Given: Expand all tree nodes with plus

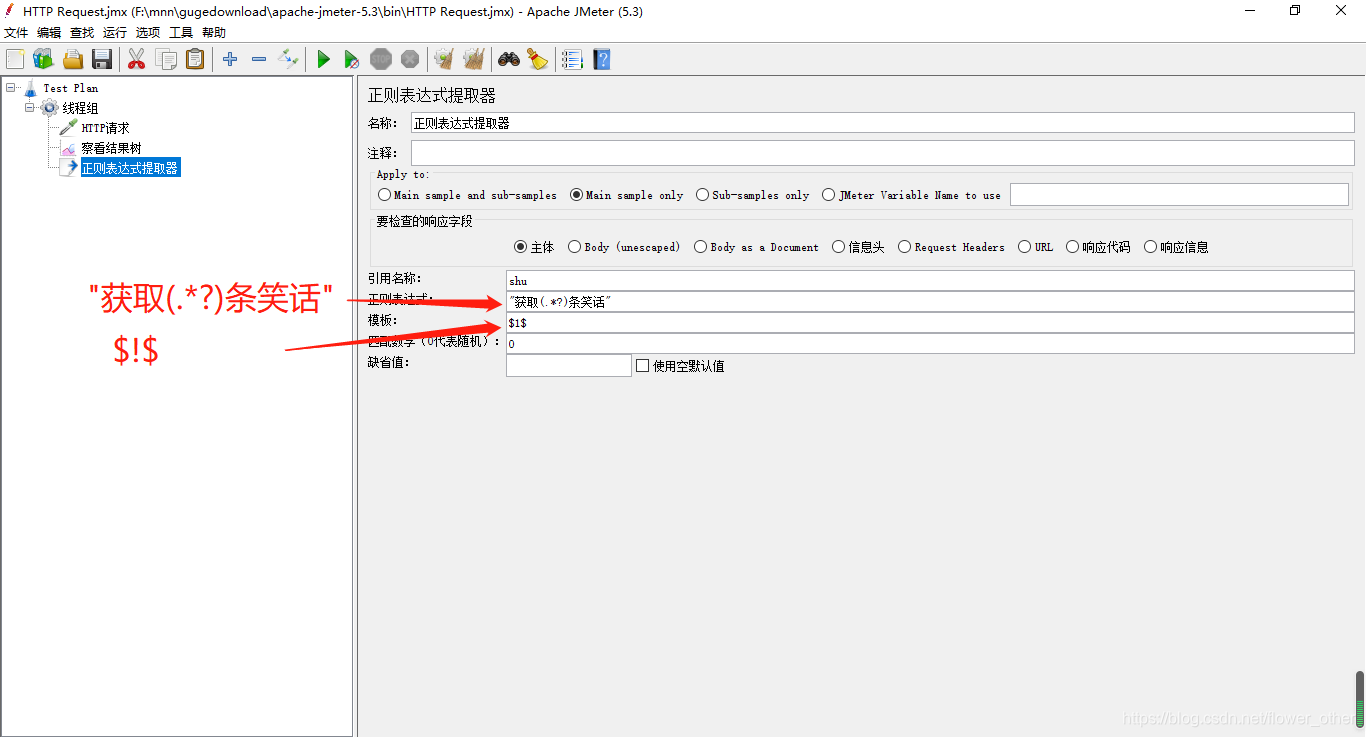Looking at the screenshot, I should (230, 60).
